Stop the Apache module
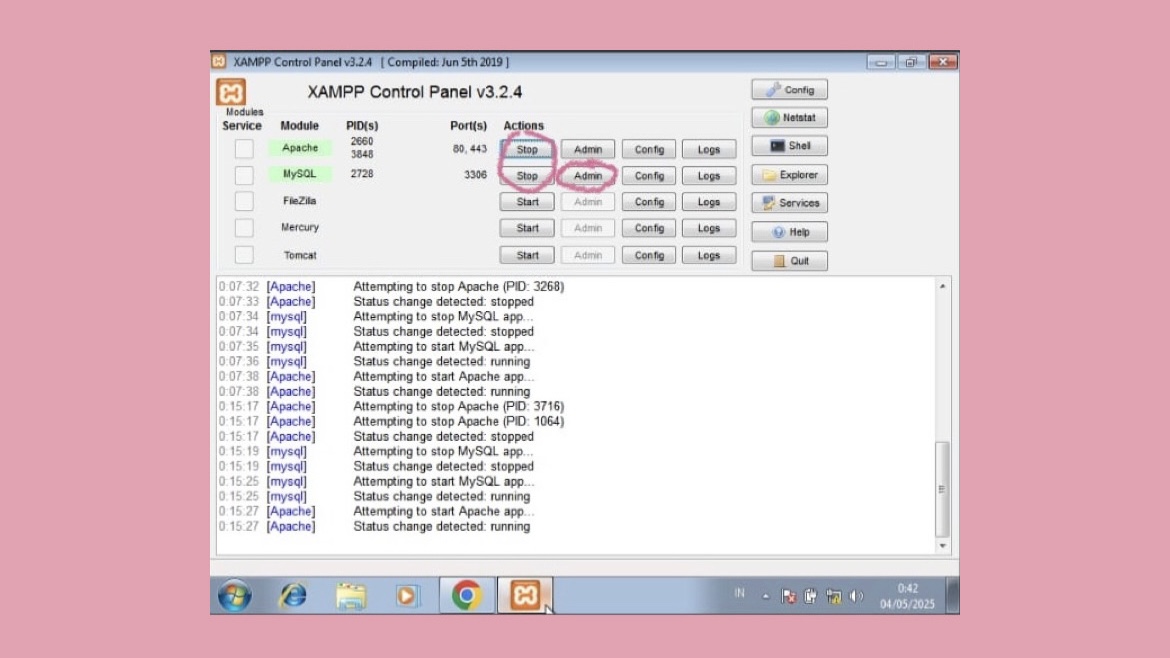Image resolution: width=1170 pixels, height=658 pixels. tap(527, 149)
